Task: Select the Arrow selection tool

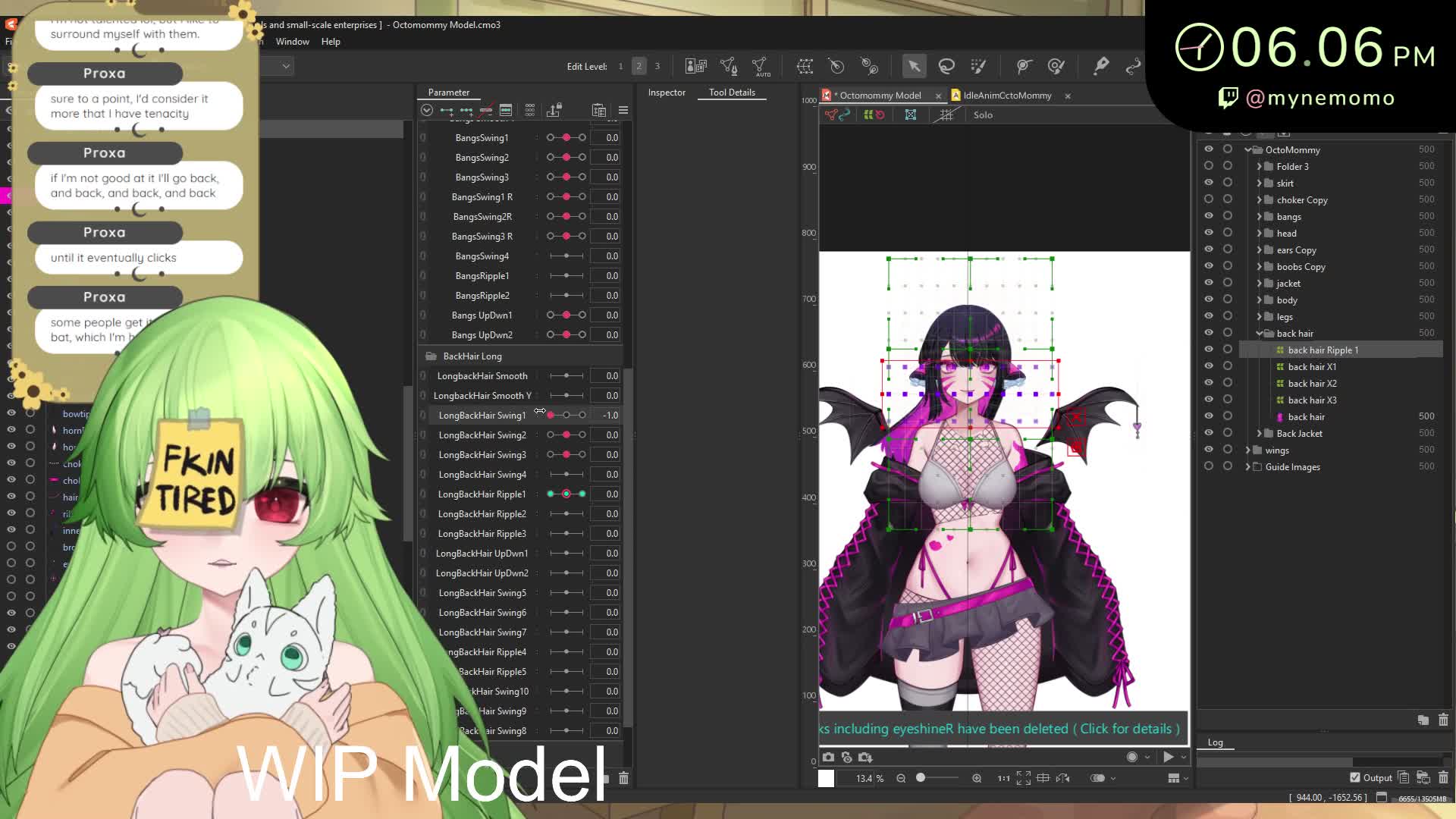Action: (914, 67)
